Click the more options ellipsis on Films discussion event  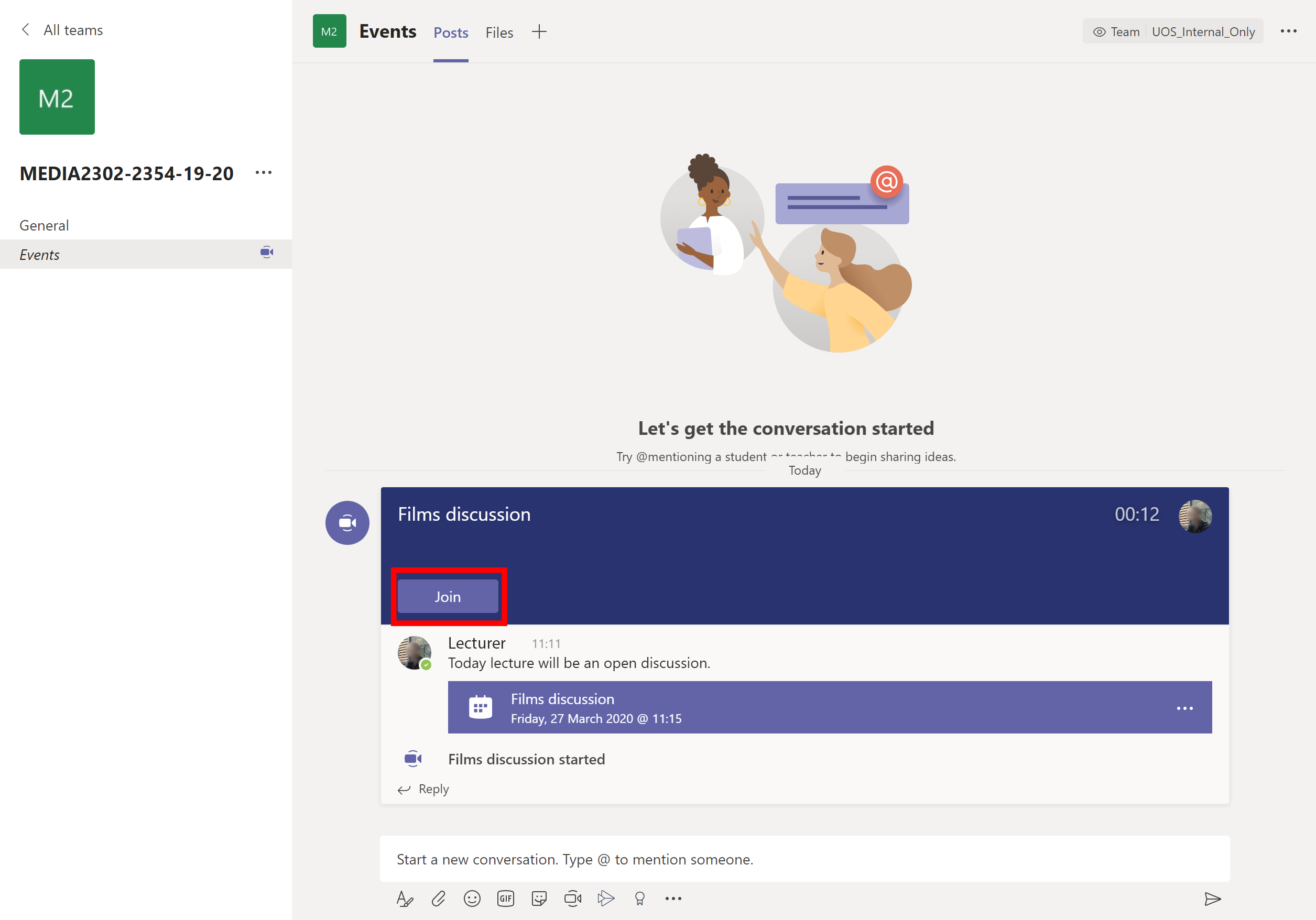pos(1185,708)
